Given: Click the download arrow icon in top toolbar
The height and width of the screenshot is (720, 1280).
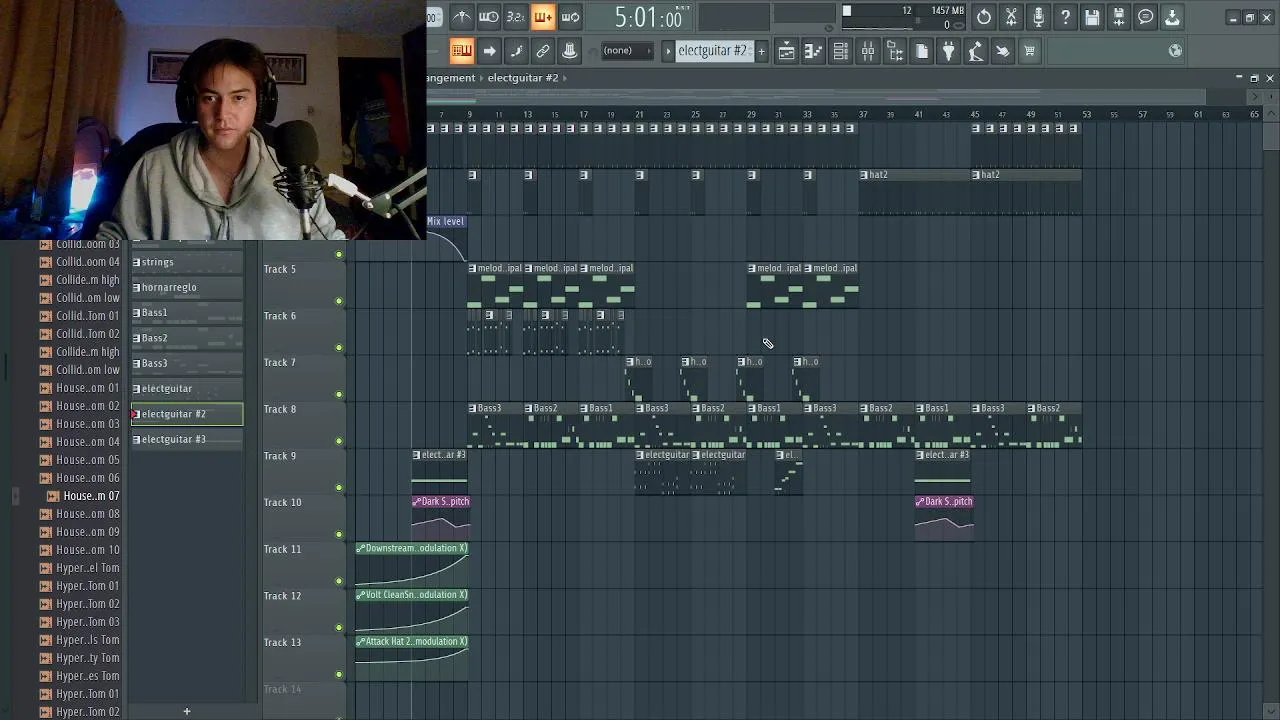Looking at the screenshot, I should (x=1172, y=17).
